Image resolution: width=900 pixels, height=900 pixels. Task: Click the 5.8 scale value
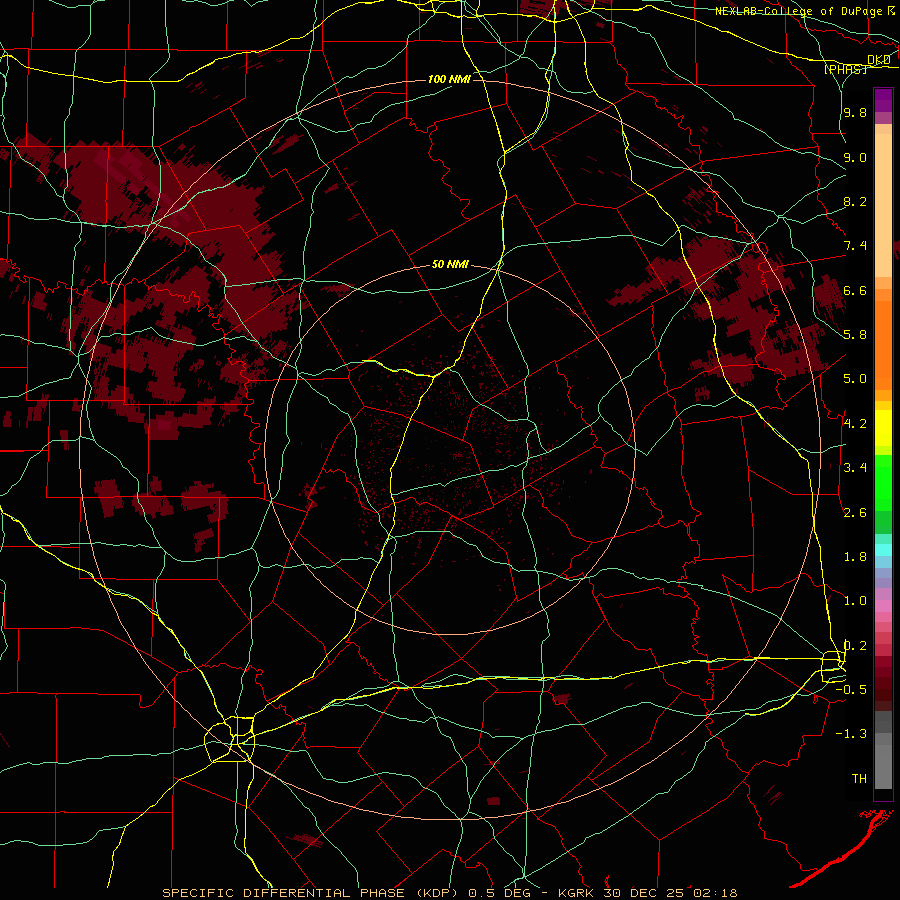[x=855, y=335]
